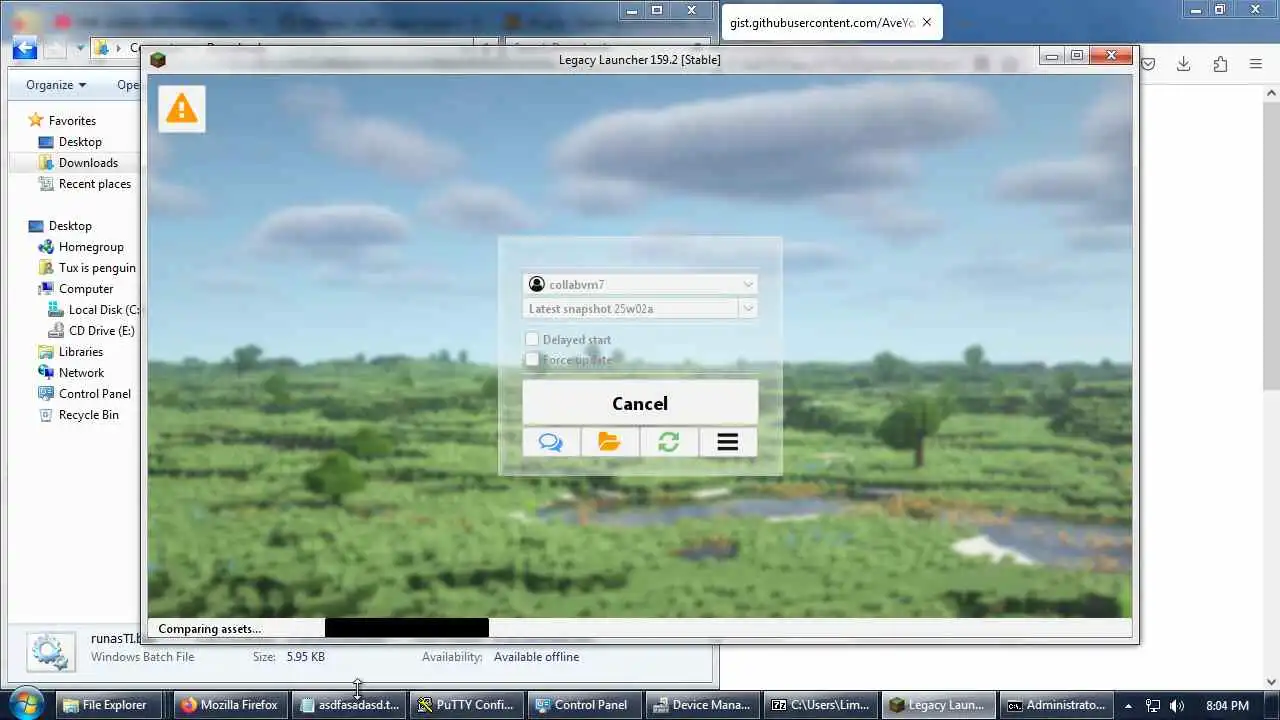The image size is (1280, 720).
Task: Click the Comparing assets status text
Action: click(209, 629)
